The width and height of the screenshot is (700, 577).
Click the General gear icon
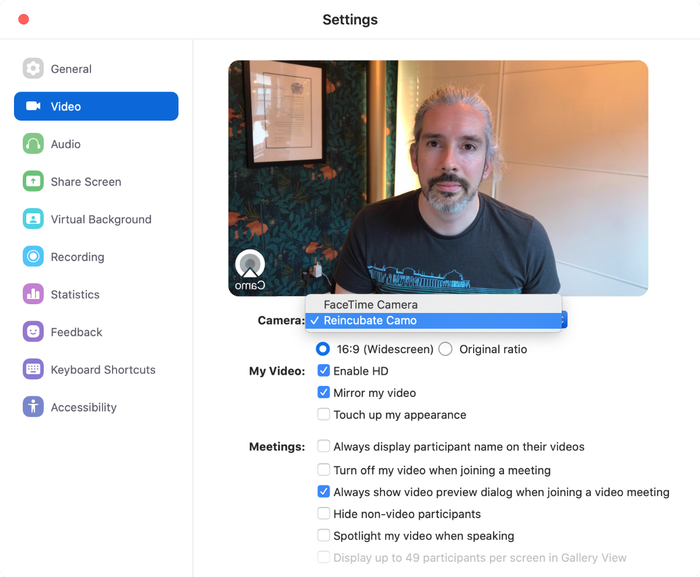pos(33,68)
